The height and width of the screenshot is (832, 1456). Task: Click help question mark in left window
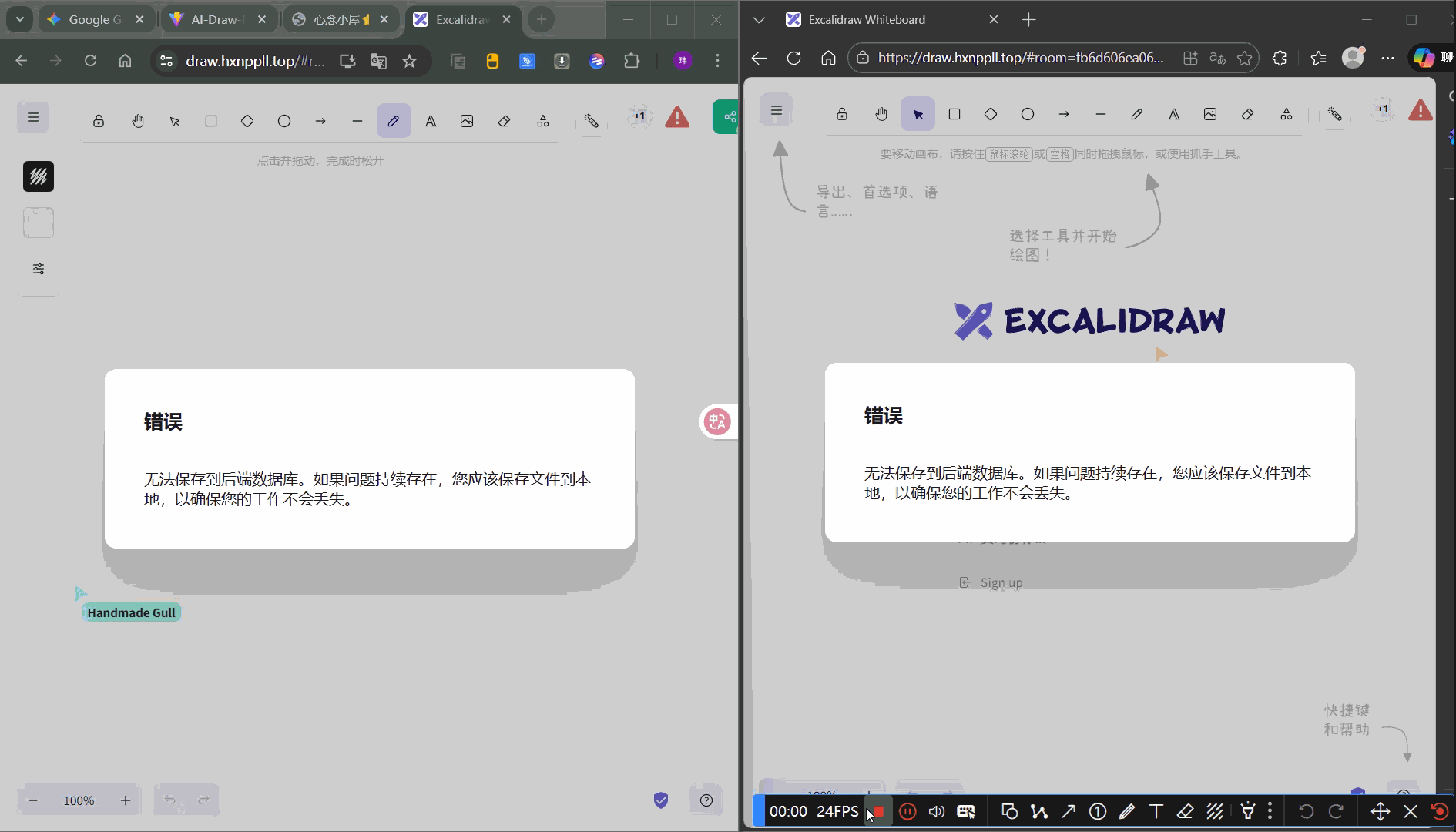706,800
